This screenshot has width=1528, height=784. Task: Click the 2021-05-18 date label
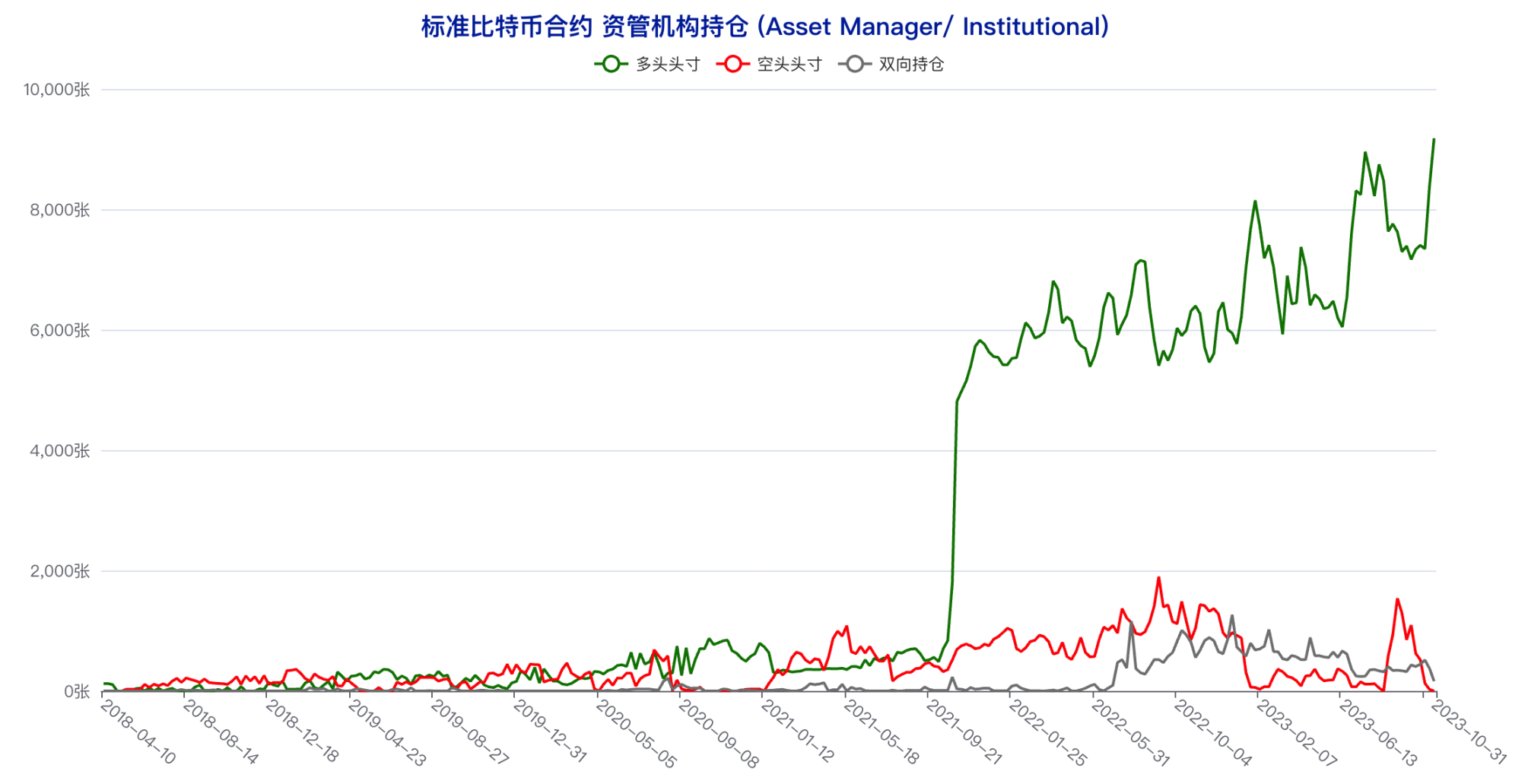[882, 732]
